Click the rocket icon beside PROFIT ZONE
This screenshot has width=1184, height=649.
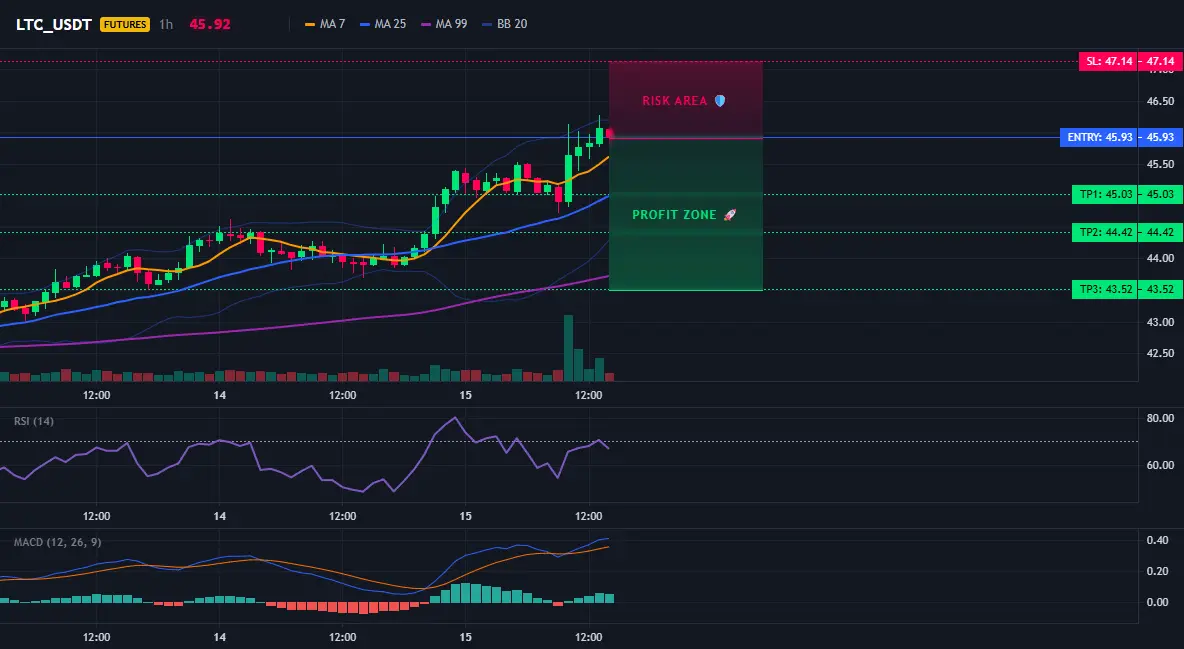point(729,215)
